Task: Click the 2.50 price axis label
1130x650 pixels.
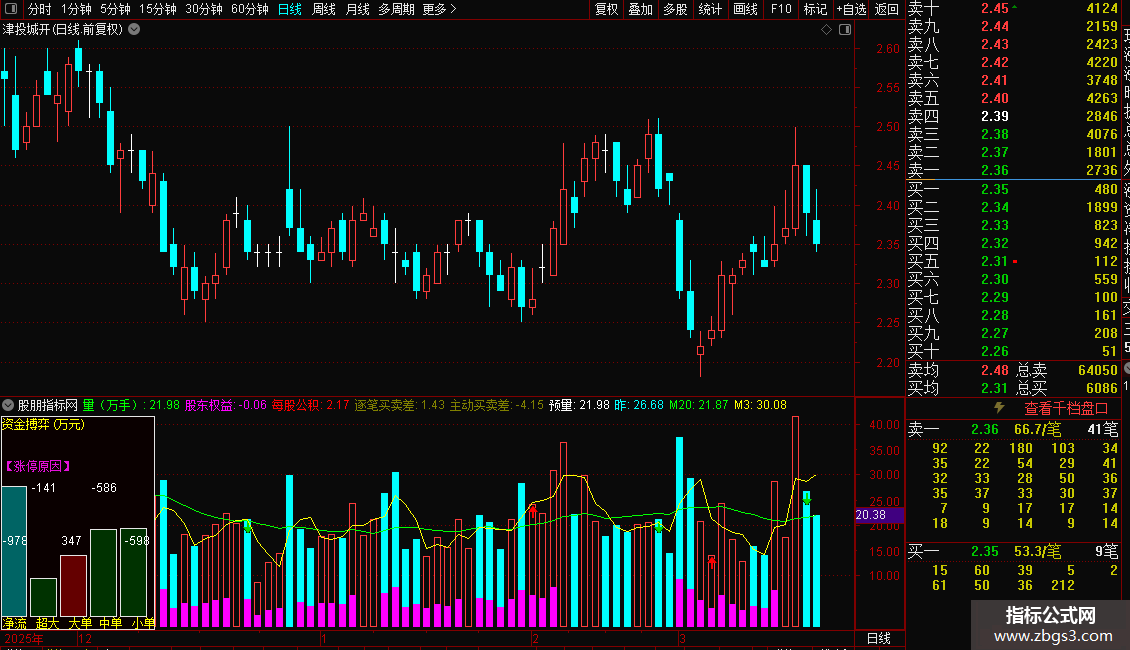Action: tap(888, 127)
